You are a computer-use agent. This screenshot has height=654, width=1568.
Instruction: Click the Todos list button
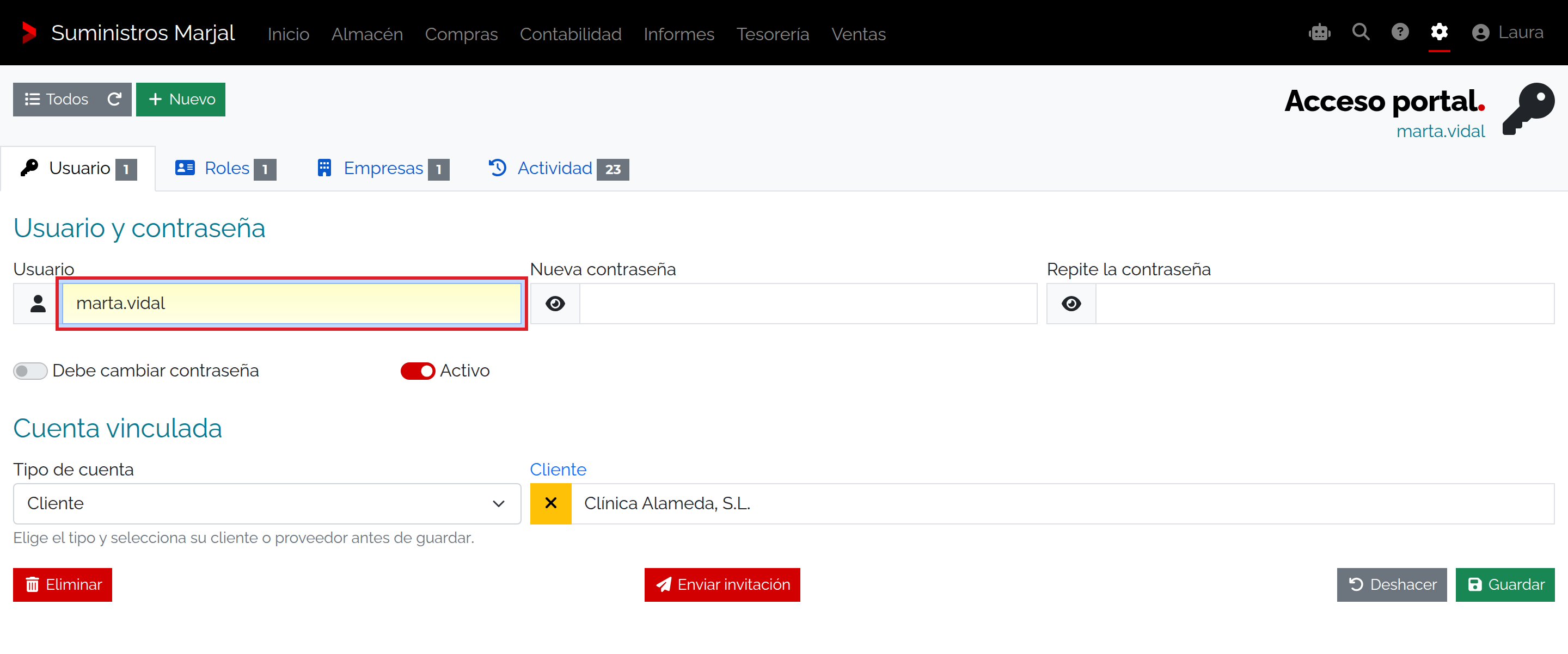57,99
